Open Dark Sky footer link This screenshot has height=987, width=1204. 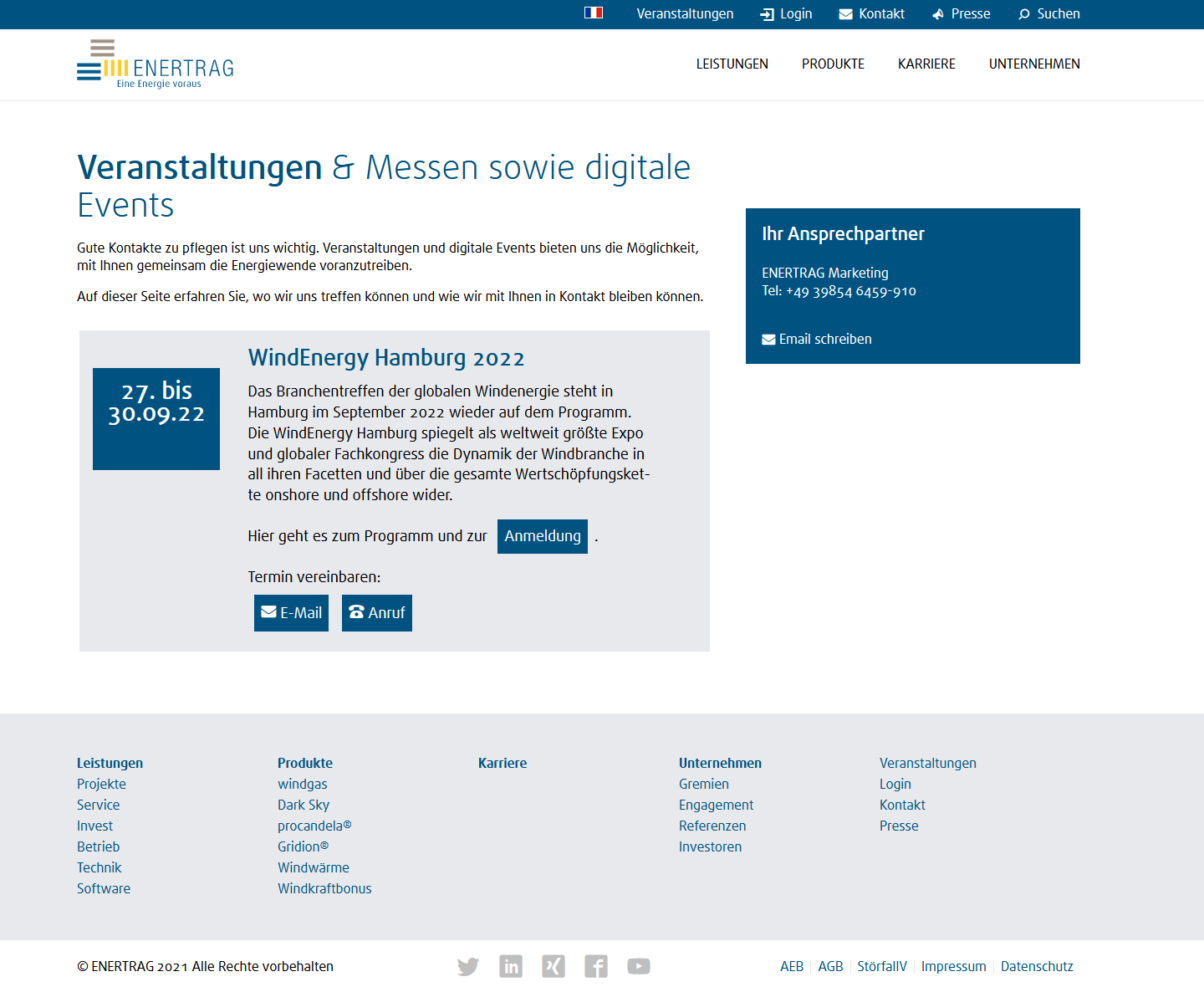pos(304,805)
